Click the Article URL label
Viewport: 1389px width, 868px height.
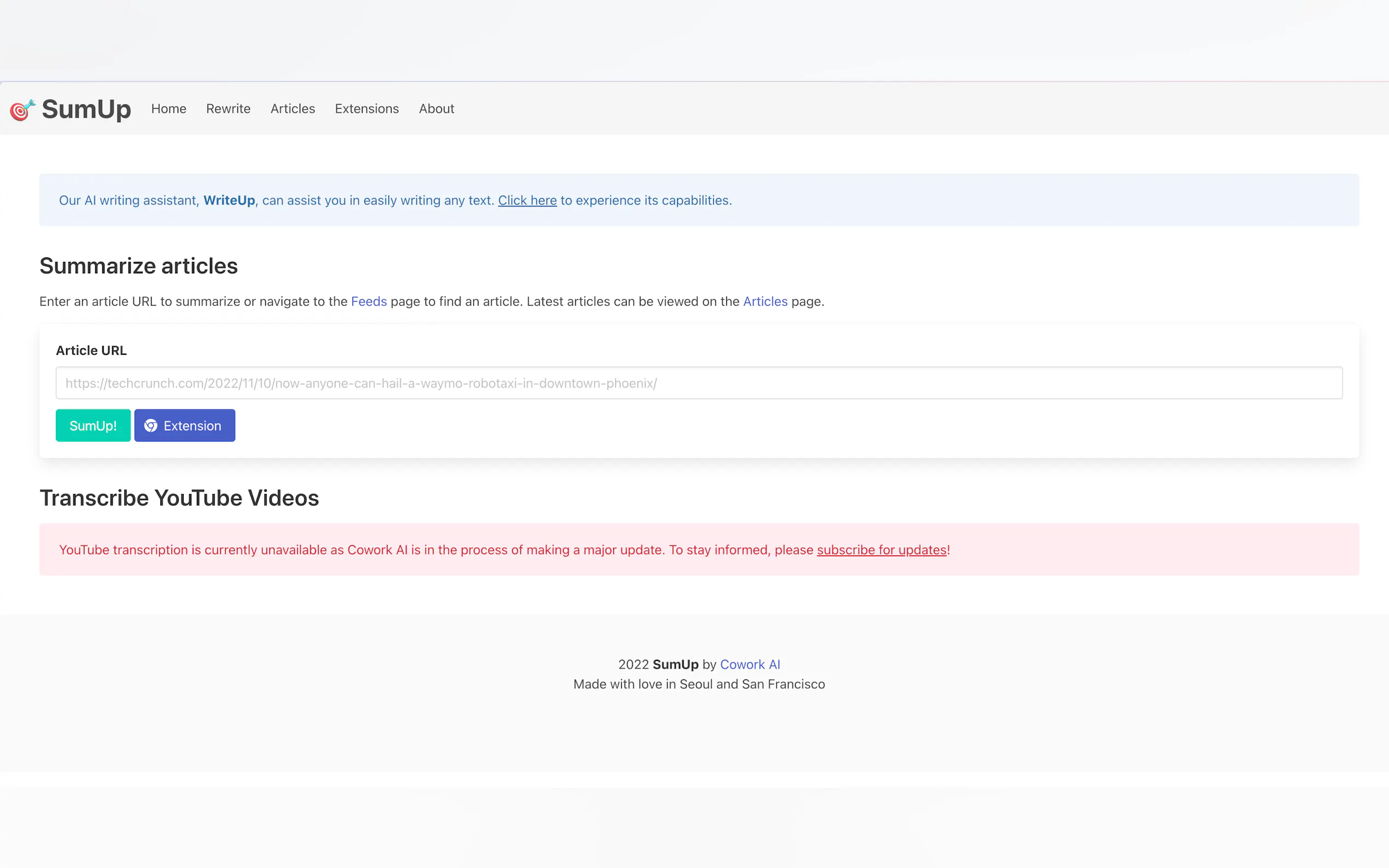[91, 350]
